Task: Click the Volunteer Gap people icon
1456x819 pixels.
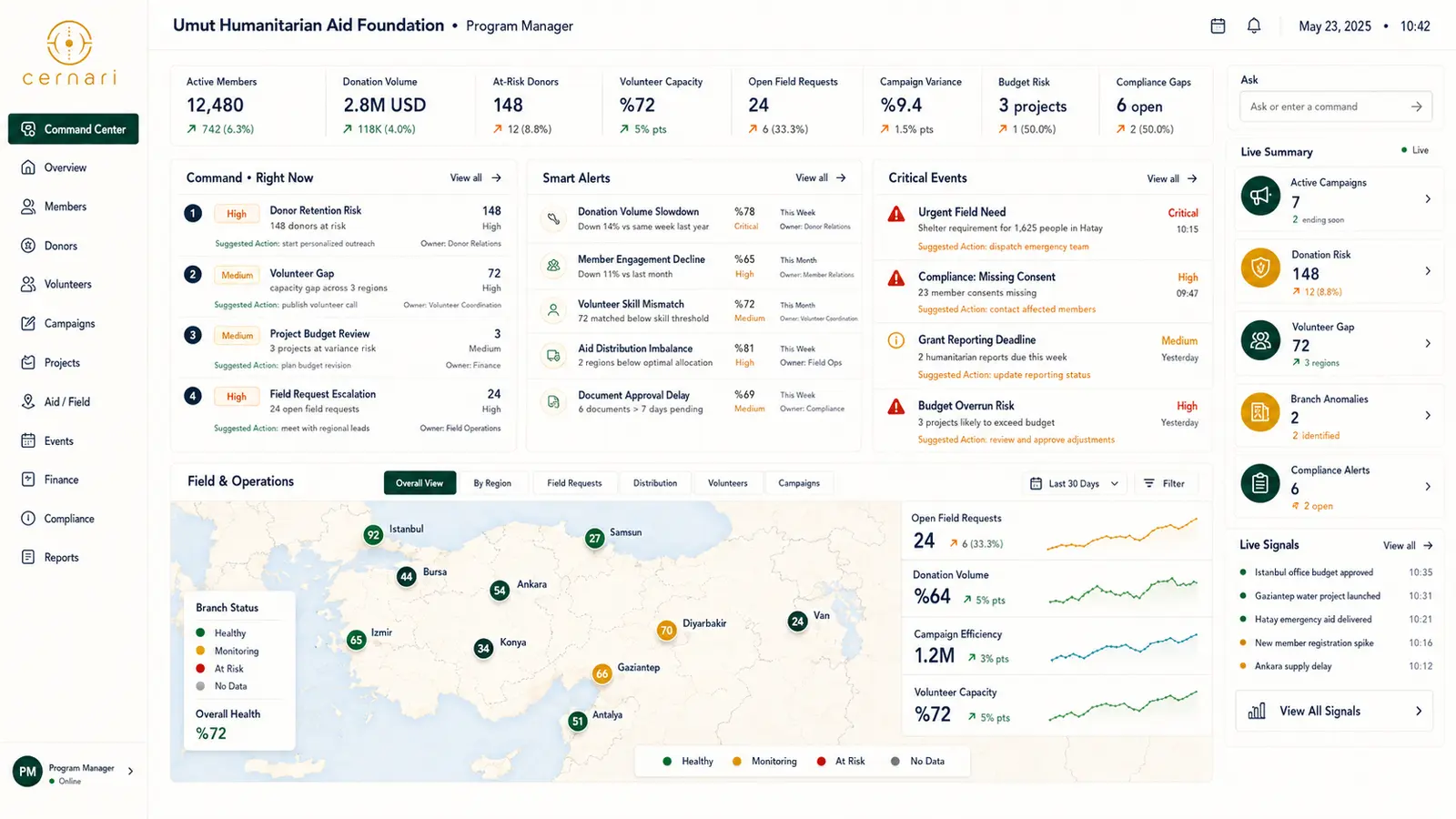Action: click(x=1260, y=340)
